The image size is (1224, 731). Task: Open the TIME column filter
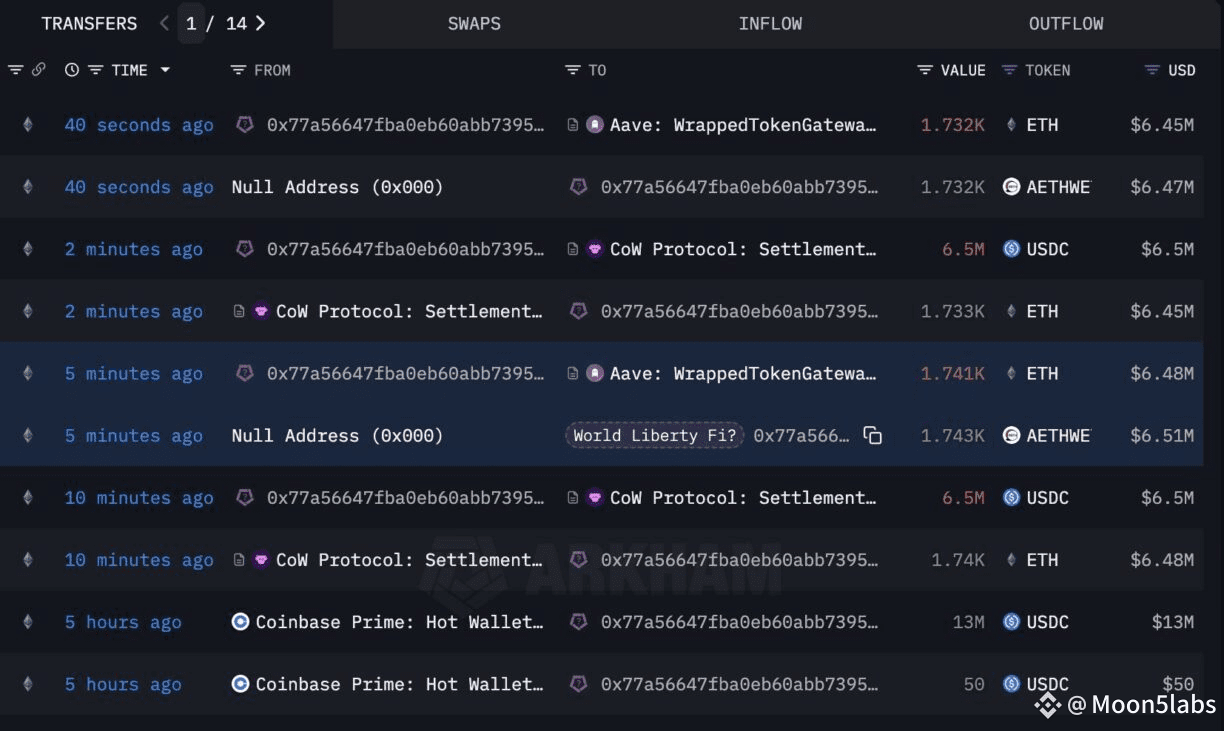pyautogui.click(x=96, y=70)
